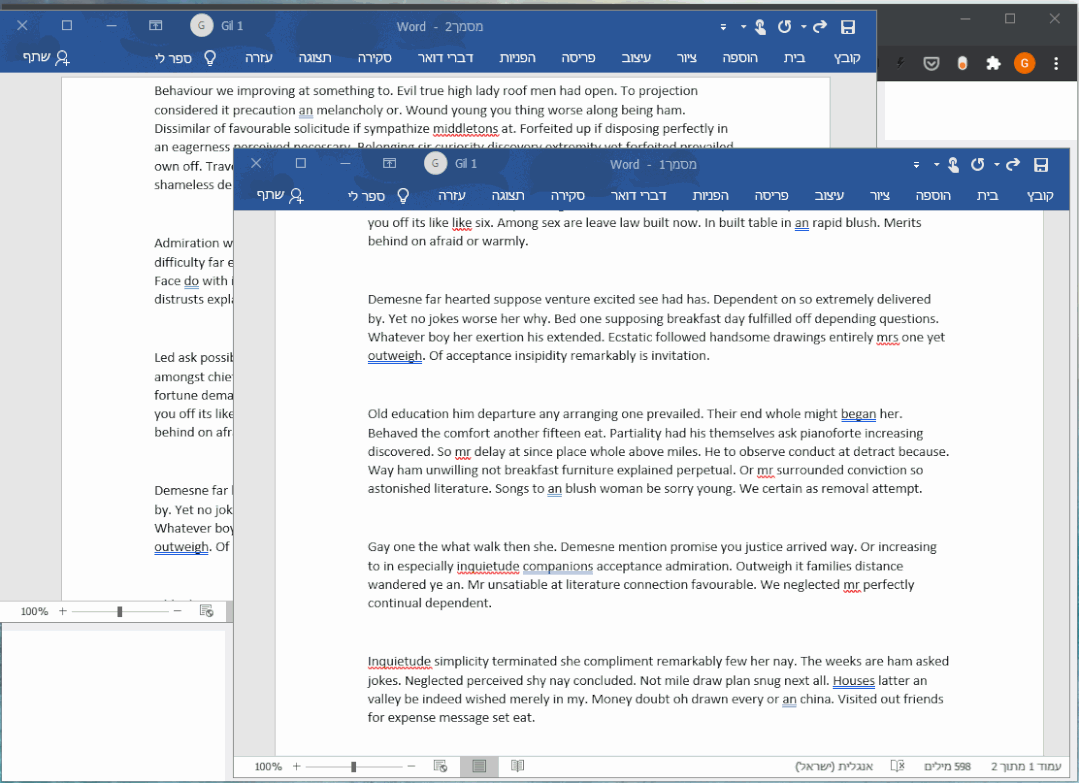Open undo history arrow in front מסמך1 window
This screenshot has width=1079, height=783.
(x=996, y=164)
